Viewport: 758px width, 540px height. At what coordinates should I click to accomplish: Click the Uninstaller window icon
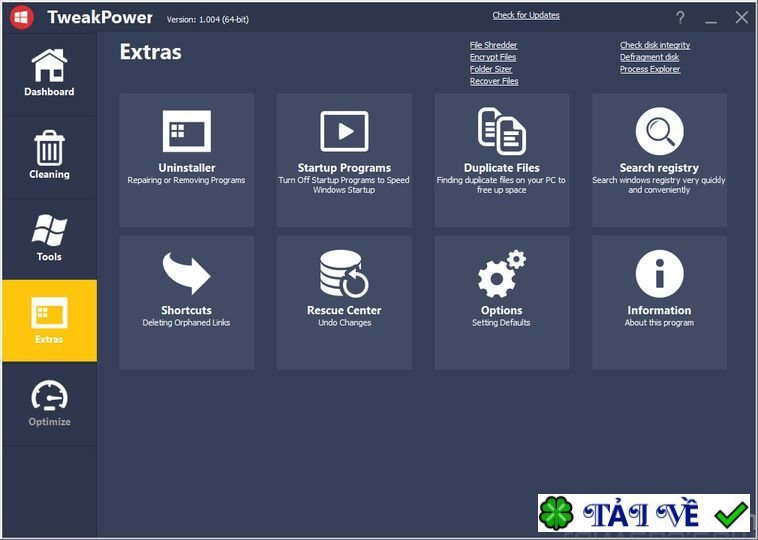pyautogui.click(x=187, y=131)
